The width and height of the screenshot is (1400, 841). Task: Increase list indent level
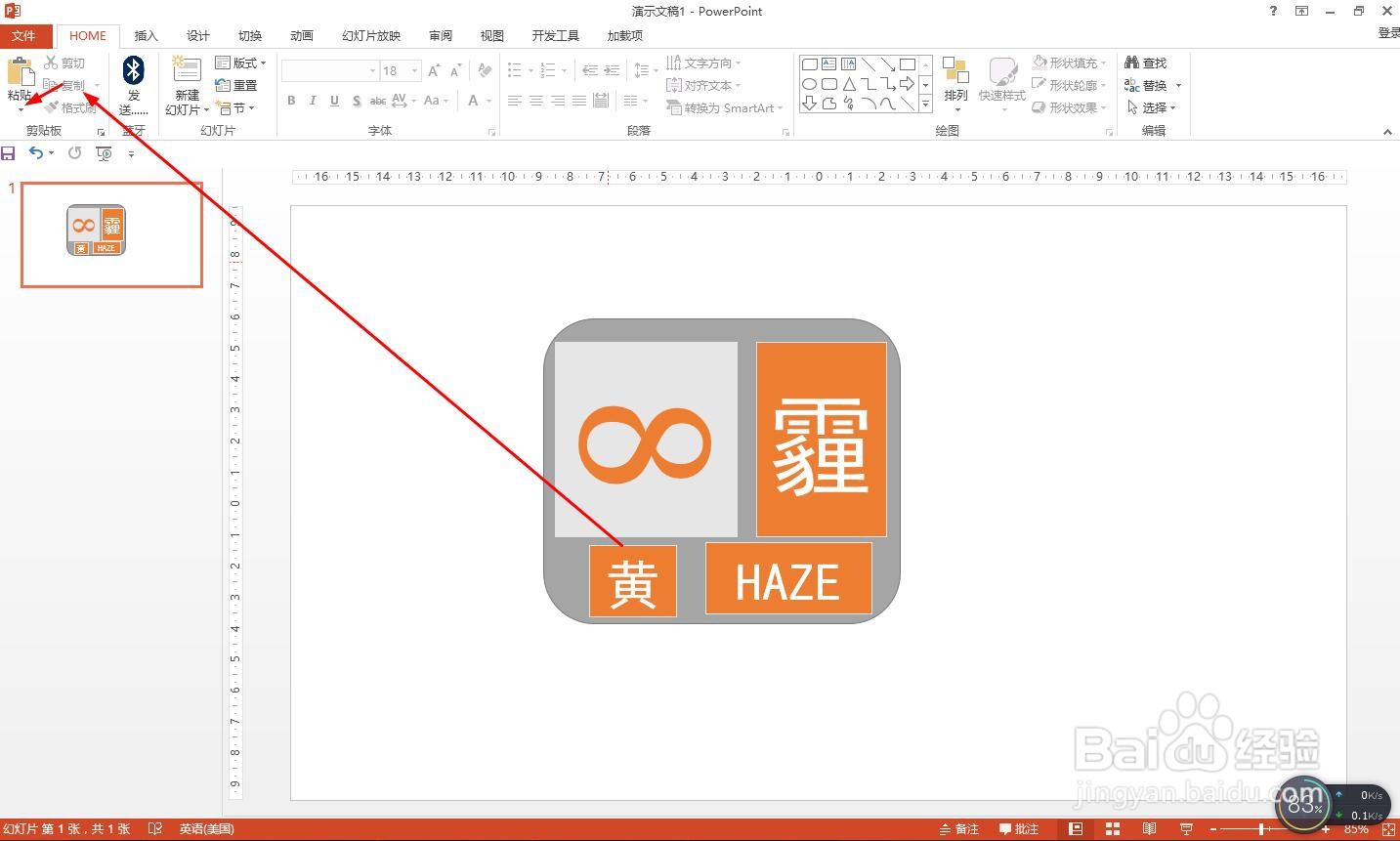point(612,70)
